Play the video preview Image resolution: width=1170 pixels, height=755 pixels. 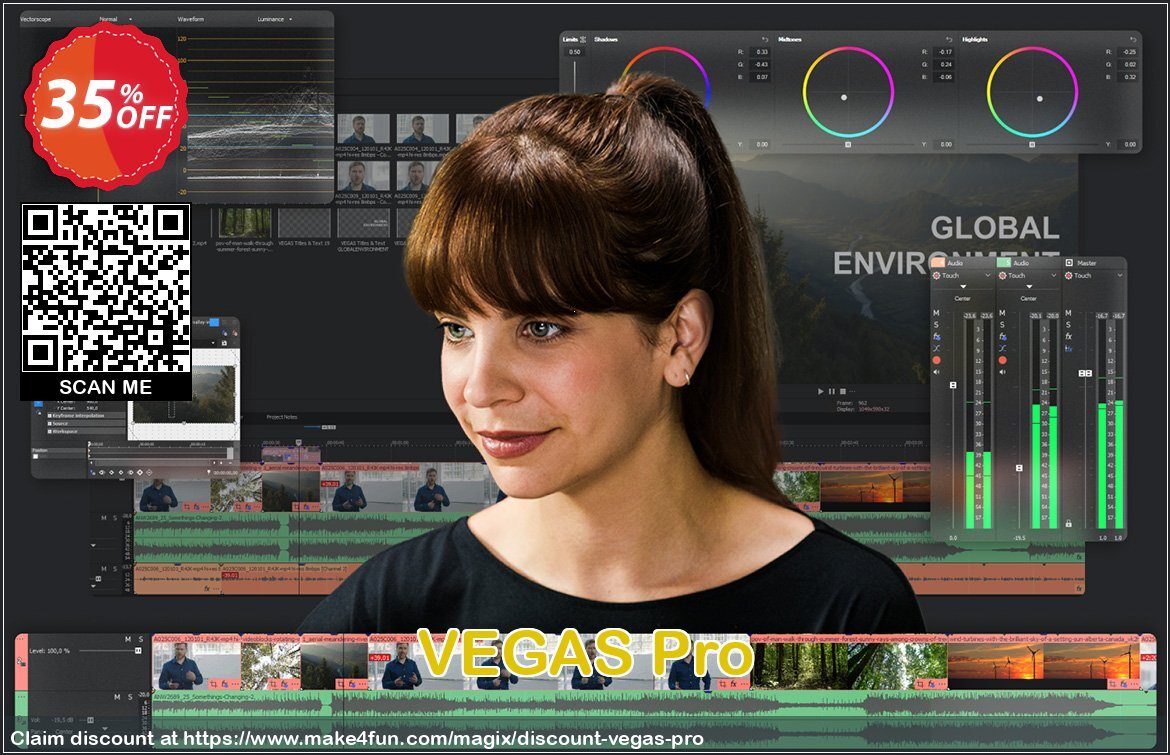[x=821, y=391]
